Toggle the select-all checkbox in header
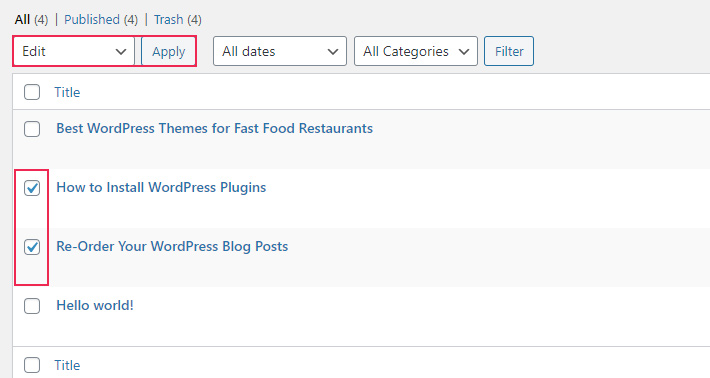Image resolution: width=710 pixels, height=378 pixels. (x=32, y=92)
